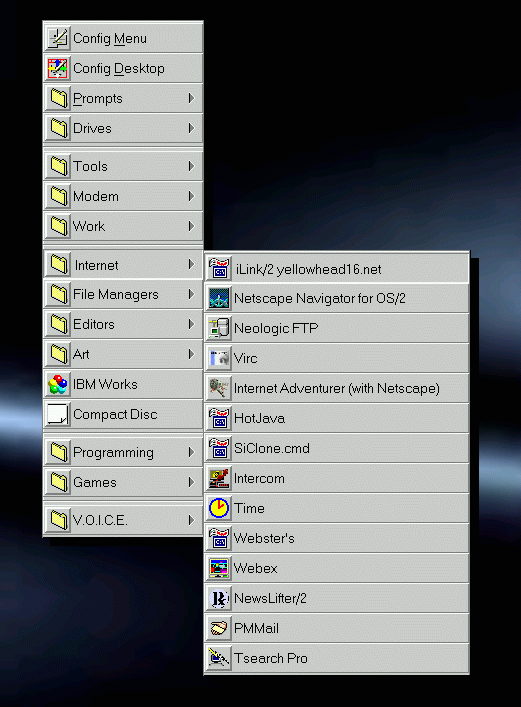Open PMMail entry
Screen dimensions: 521x707
337,628
